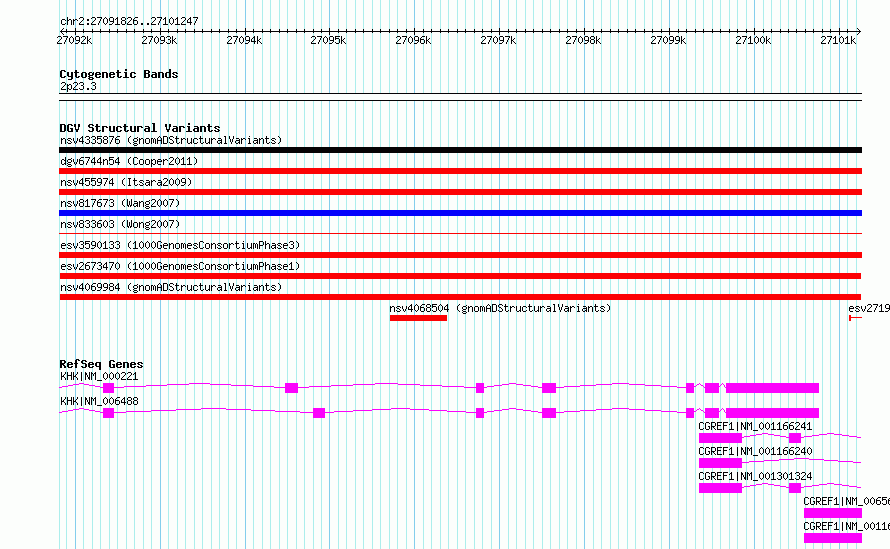
Task: Select the nsv455974 (Itsara2009) label
Action: (x=126, y=182)
